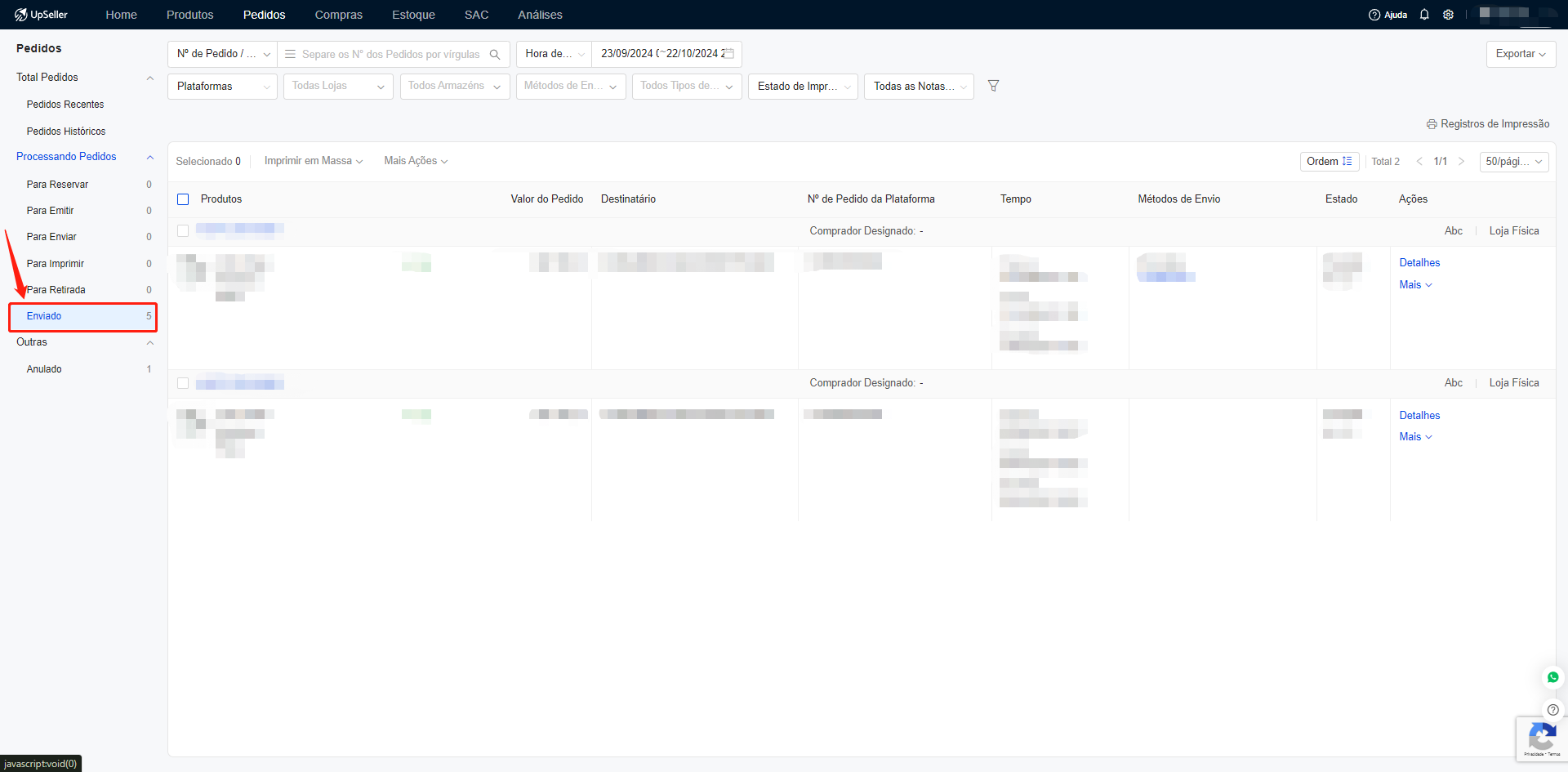Image resolution: width=1568 pixels, height=772 pixels.
Task: Open the Compras menu
Action: 338,15
